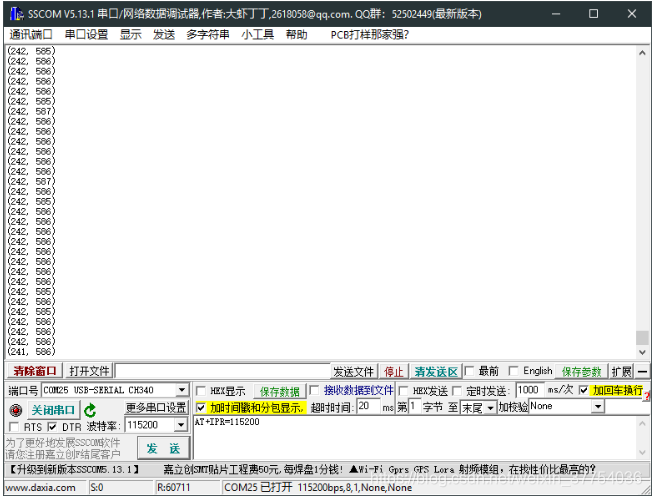Toggle the RTS checkbox
The width and height of the screenshot is (652, 497).
coord(14,427)
